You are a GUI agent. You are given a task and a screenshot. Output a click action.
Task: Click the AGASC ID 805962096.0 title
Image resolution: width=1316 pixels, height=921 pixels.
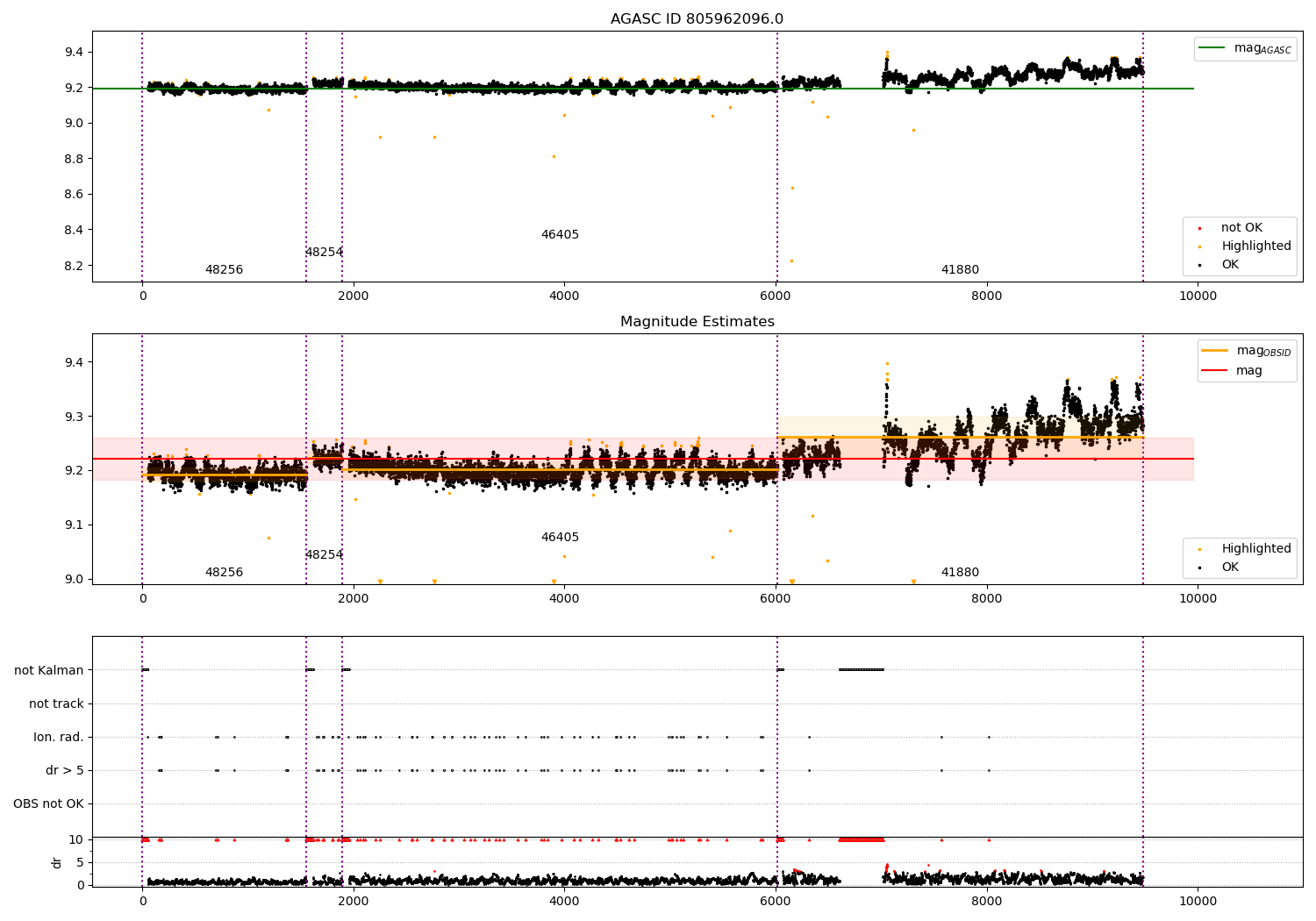click(697, 19)
